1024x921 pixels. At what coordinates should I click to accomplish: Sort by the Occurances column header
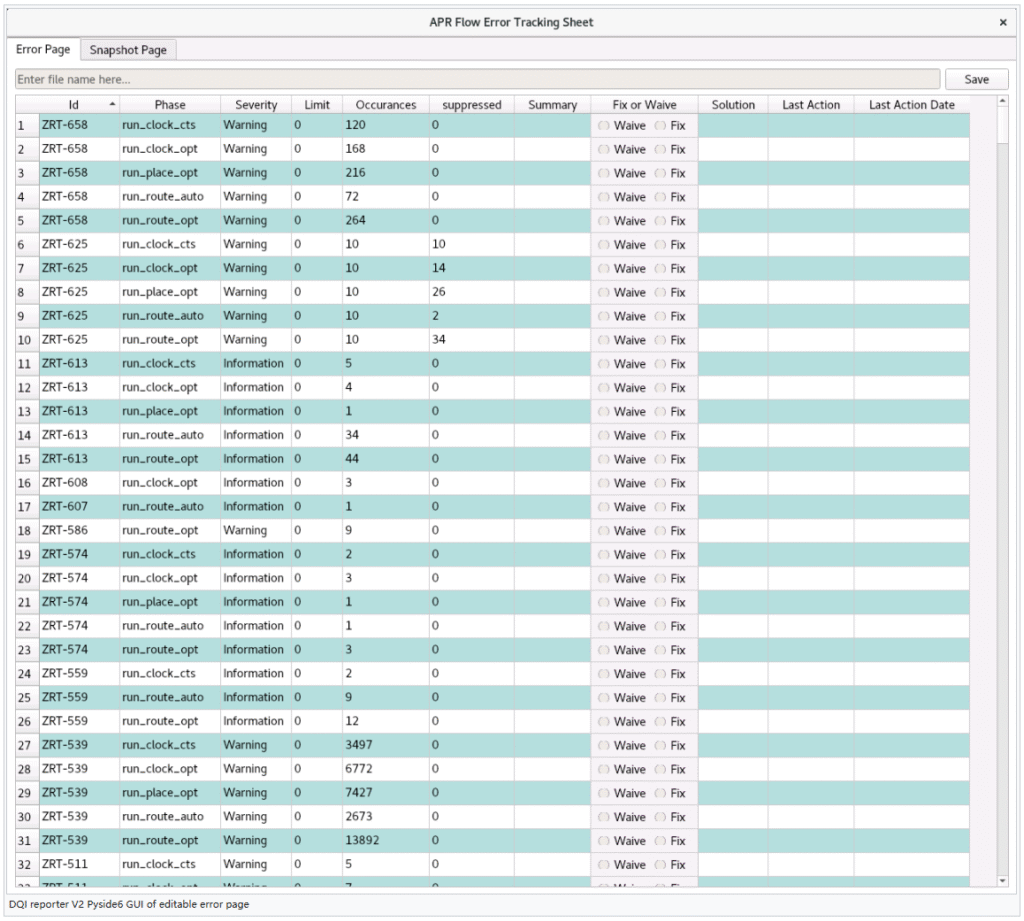click(385, 105)
